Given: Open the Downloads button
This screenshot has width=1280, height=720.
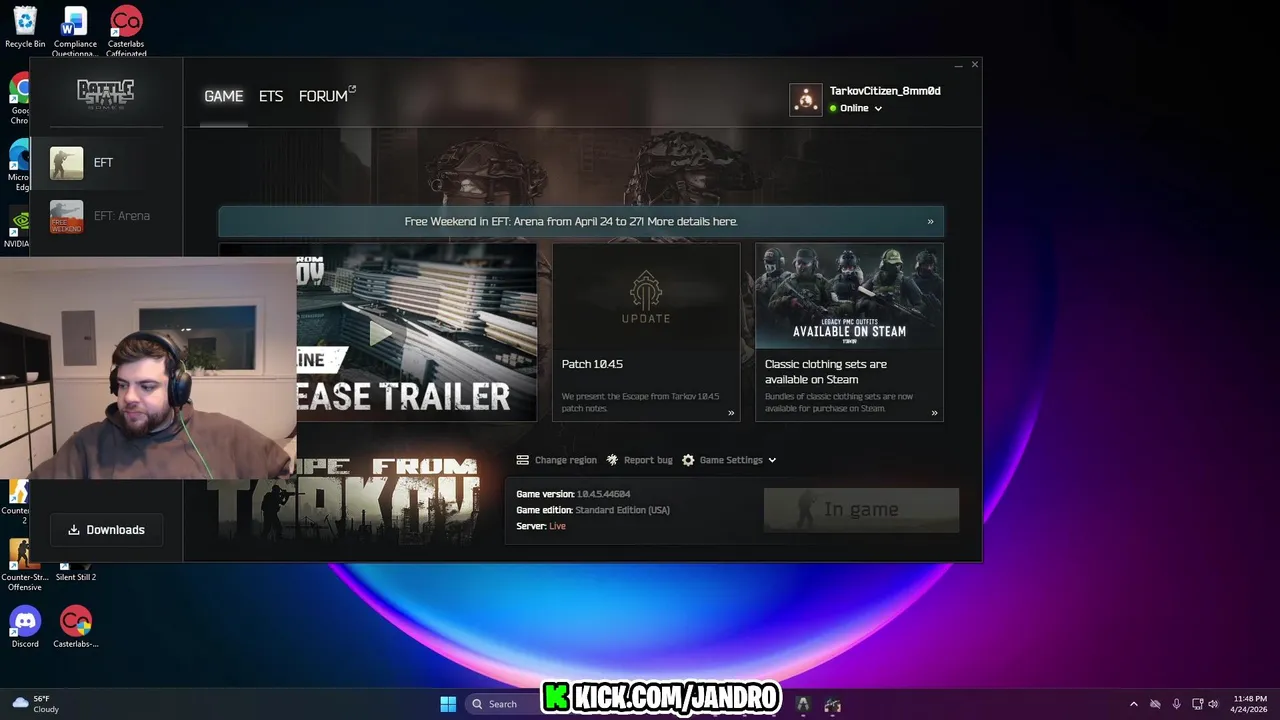Looking at the screenshot, I should pos(106,530).
